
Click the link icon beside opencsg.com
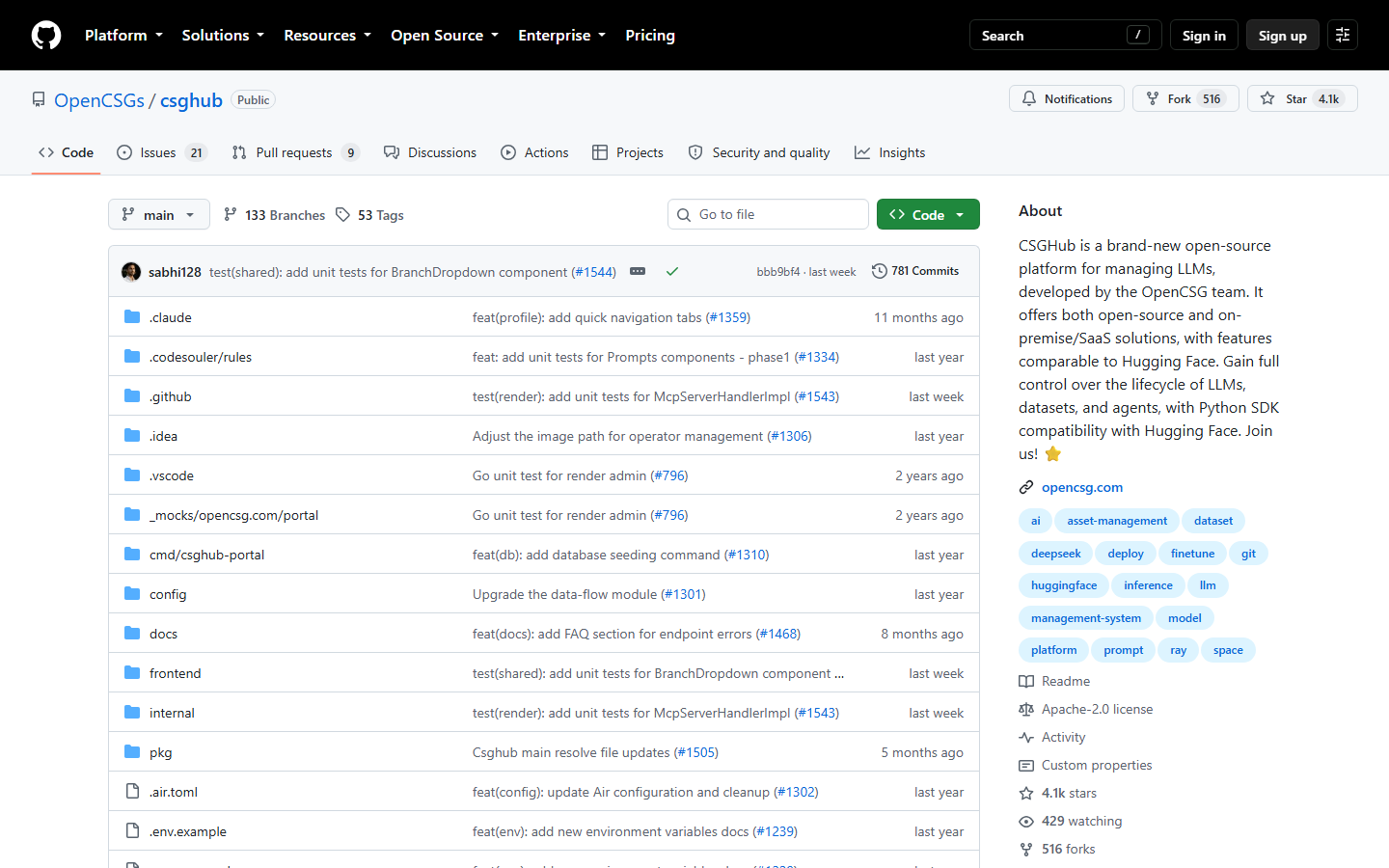point(1026,488)
